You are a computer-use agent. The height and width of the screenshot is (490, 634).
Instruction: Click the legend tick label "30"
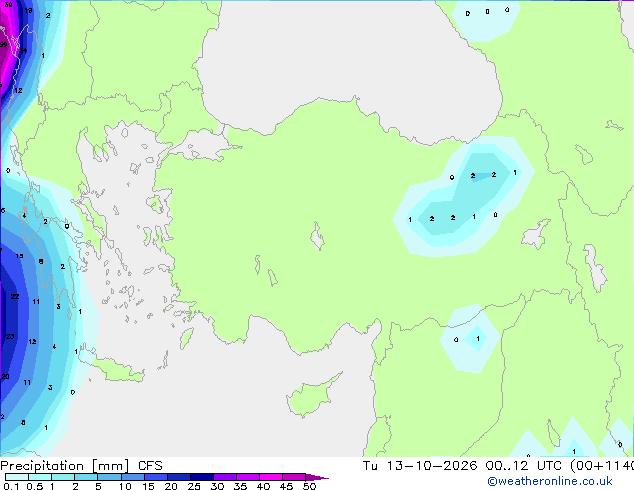pyautogui.click(x=217, y=486)
